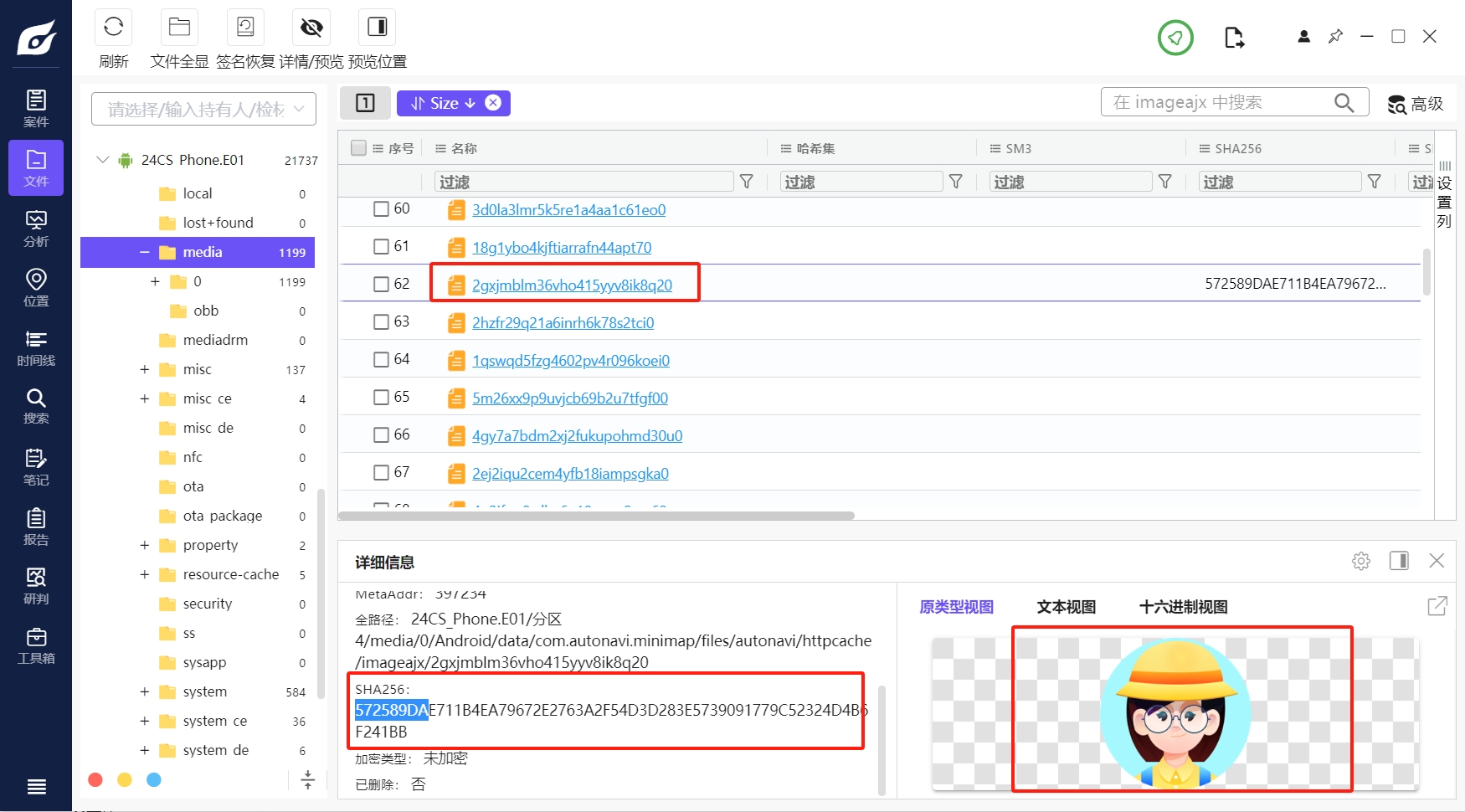1465x812 pixels.
Task: Open 文件全显 file display icon
Action: point(179,27)
